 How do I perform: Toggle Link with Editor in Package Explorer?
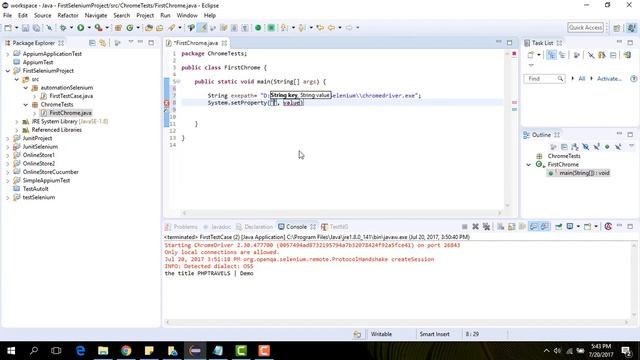click(102, 43)
